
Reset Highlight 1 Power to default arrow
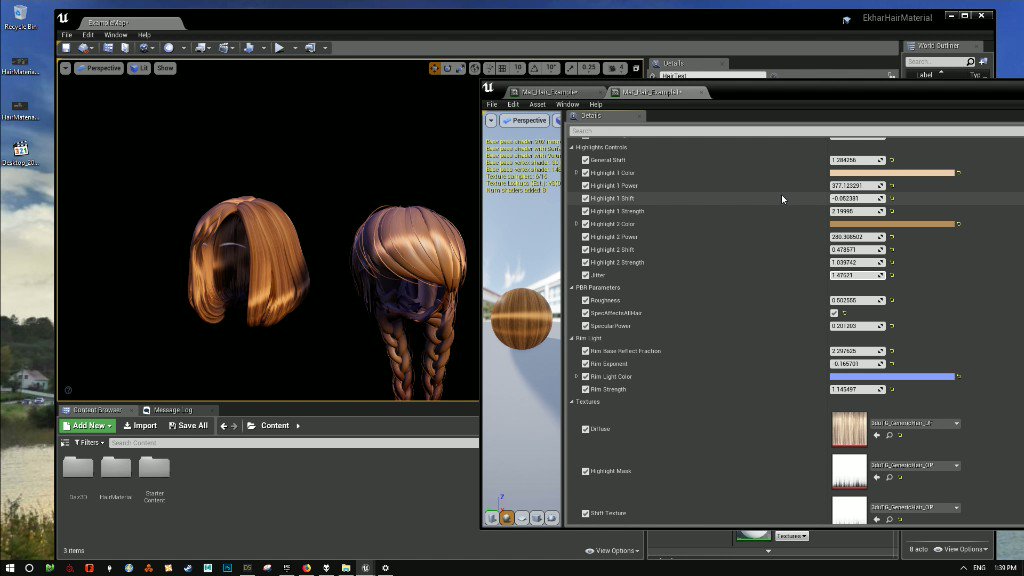click(892, 186)
